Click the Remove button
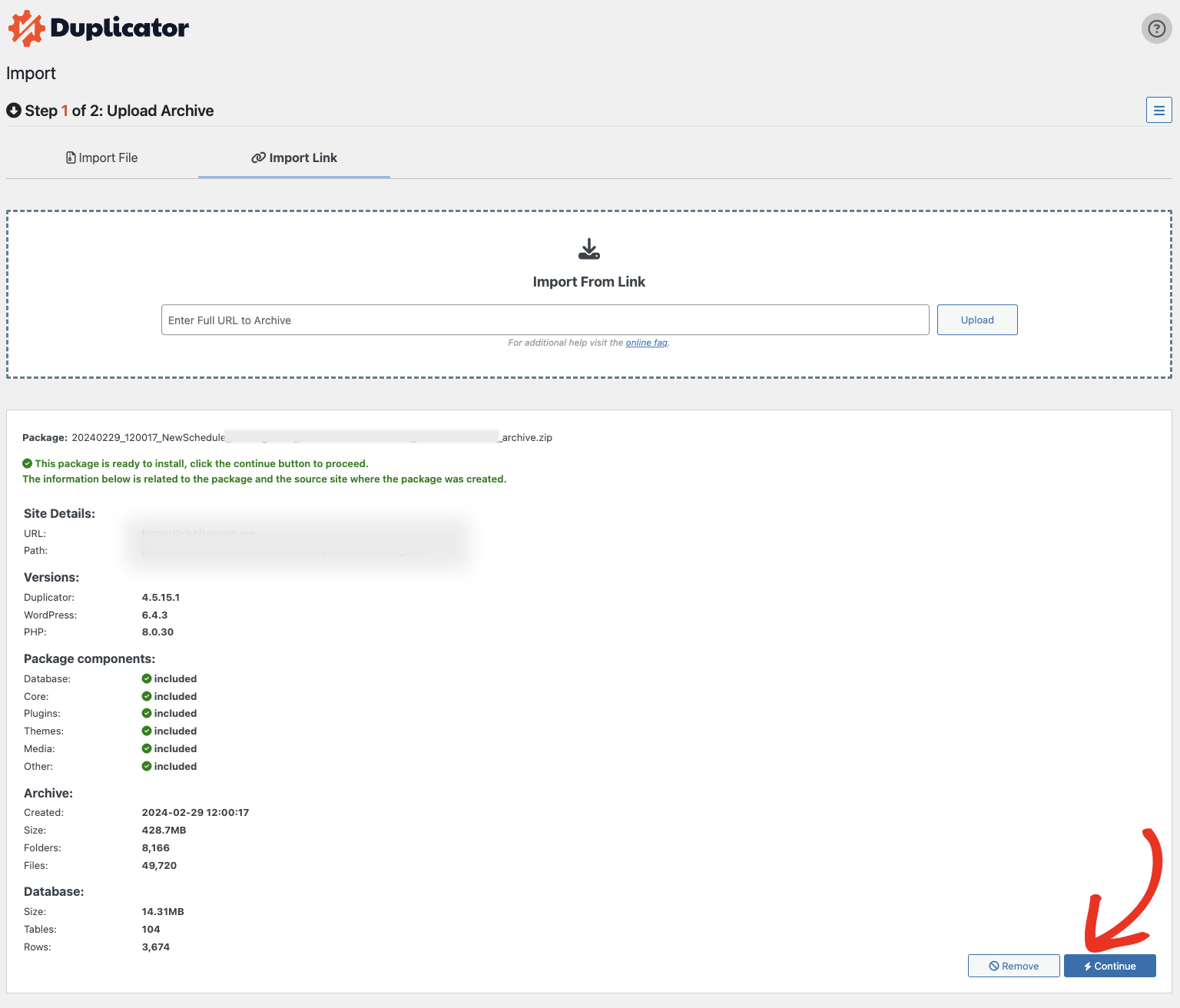 [1014, 966]
